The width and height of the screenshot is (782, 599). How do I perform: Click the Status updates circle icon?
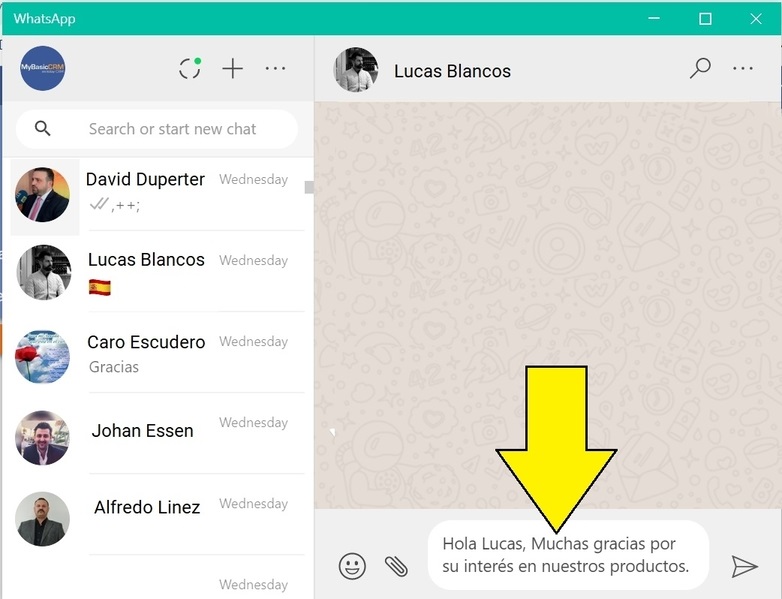coord(190,69)
